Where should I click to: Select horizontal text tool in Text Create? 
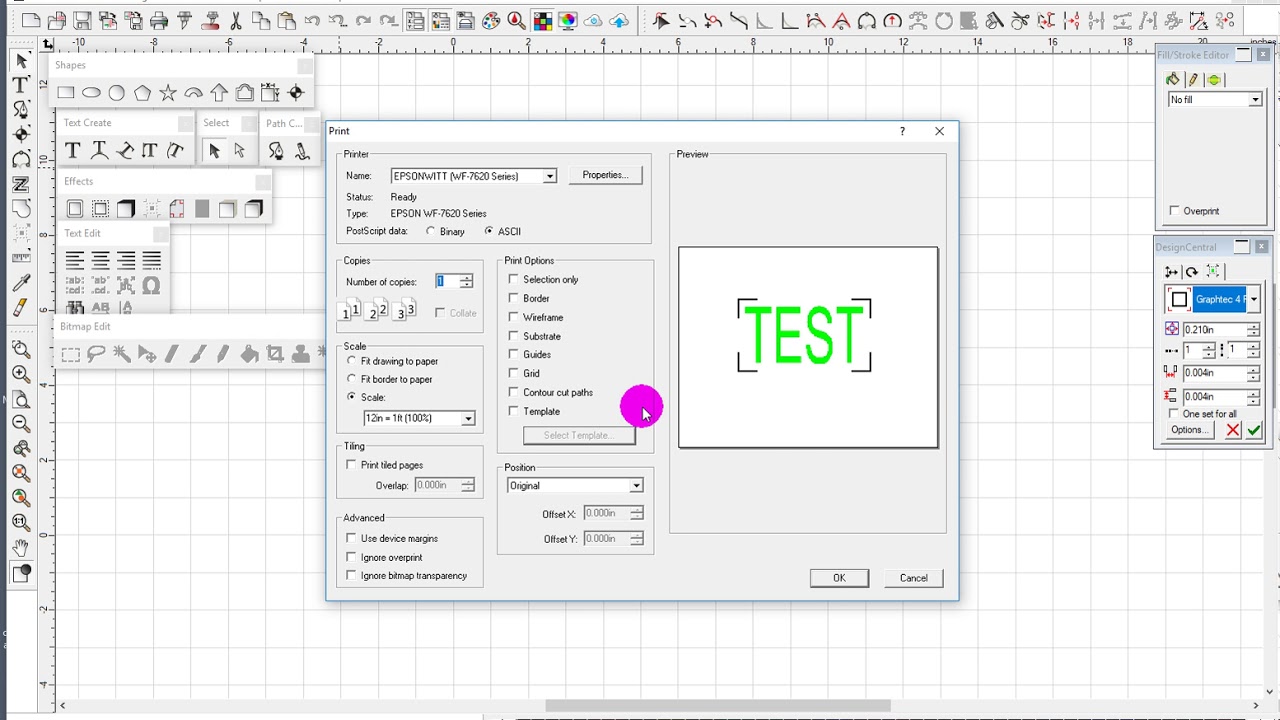pos(72,151)
